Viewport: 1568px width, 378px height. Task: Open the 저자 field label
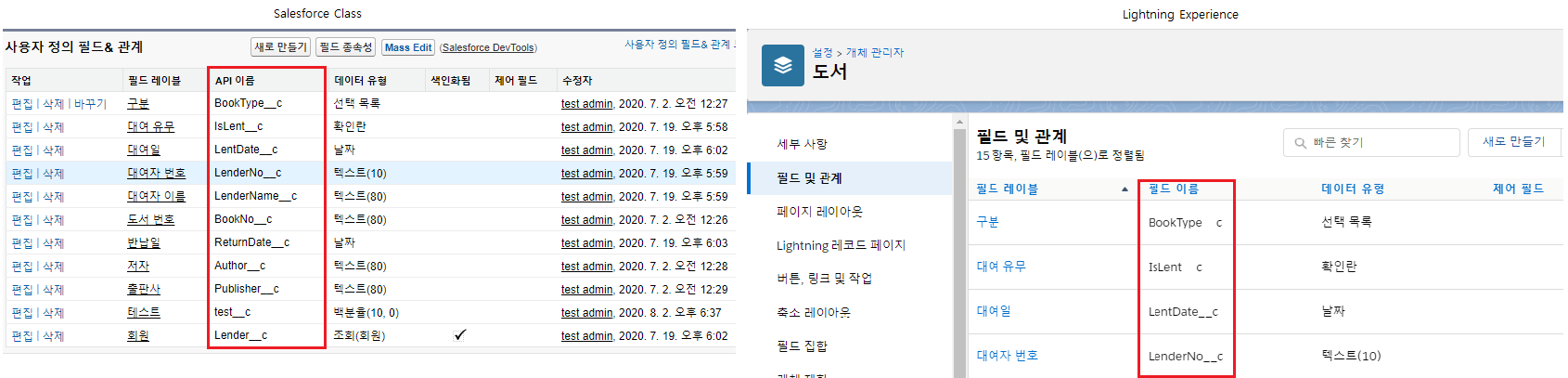pos(138,267)
